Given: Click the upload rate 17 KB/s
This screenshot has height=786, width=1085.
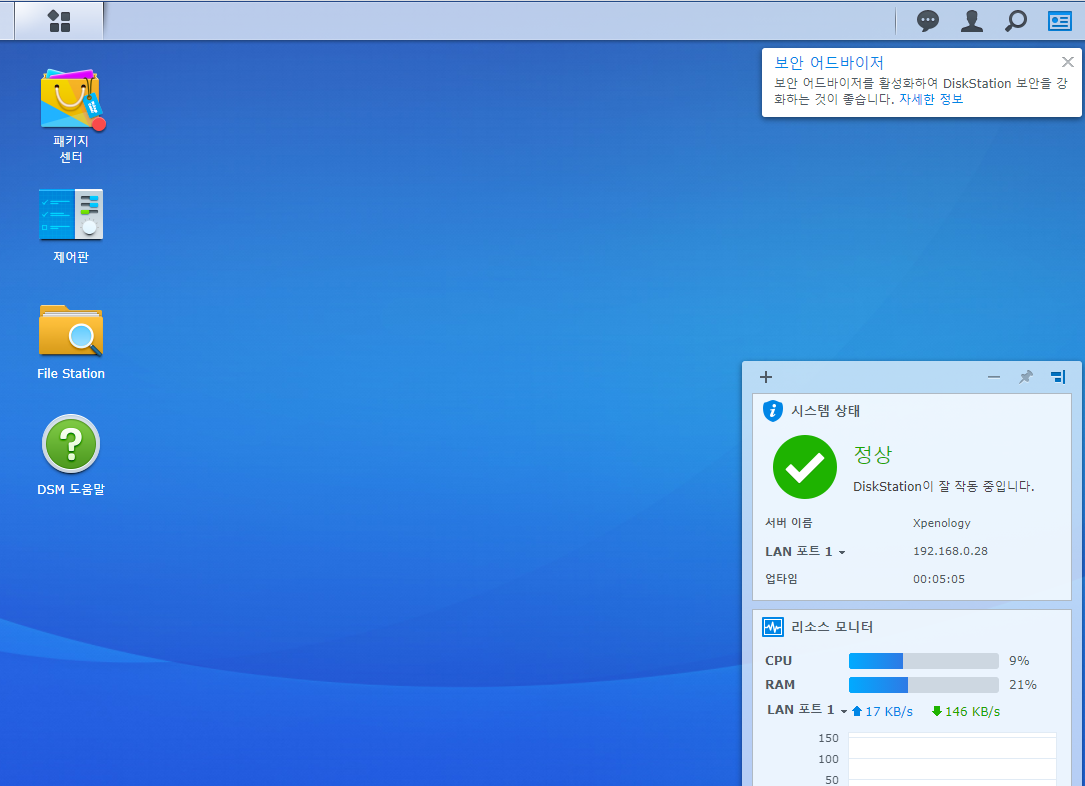Looking at the screenshot, I should [x=882, y=711].
